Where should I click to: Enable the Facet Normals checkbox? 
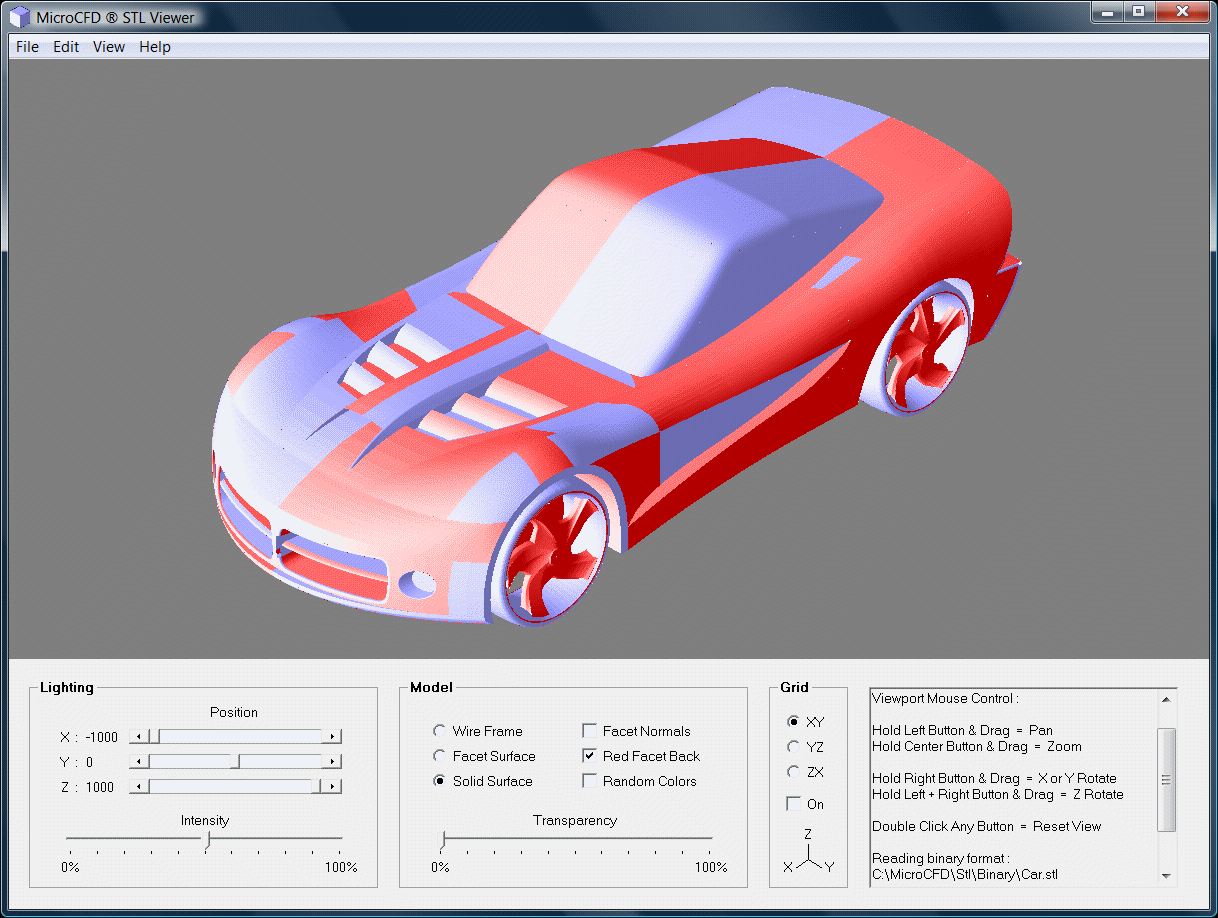coord(590,731)
